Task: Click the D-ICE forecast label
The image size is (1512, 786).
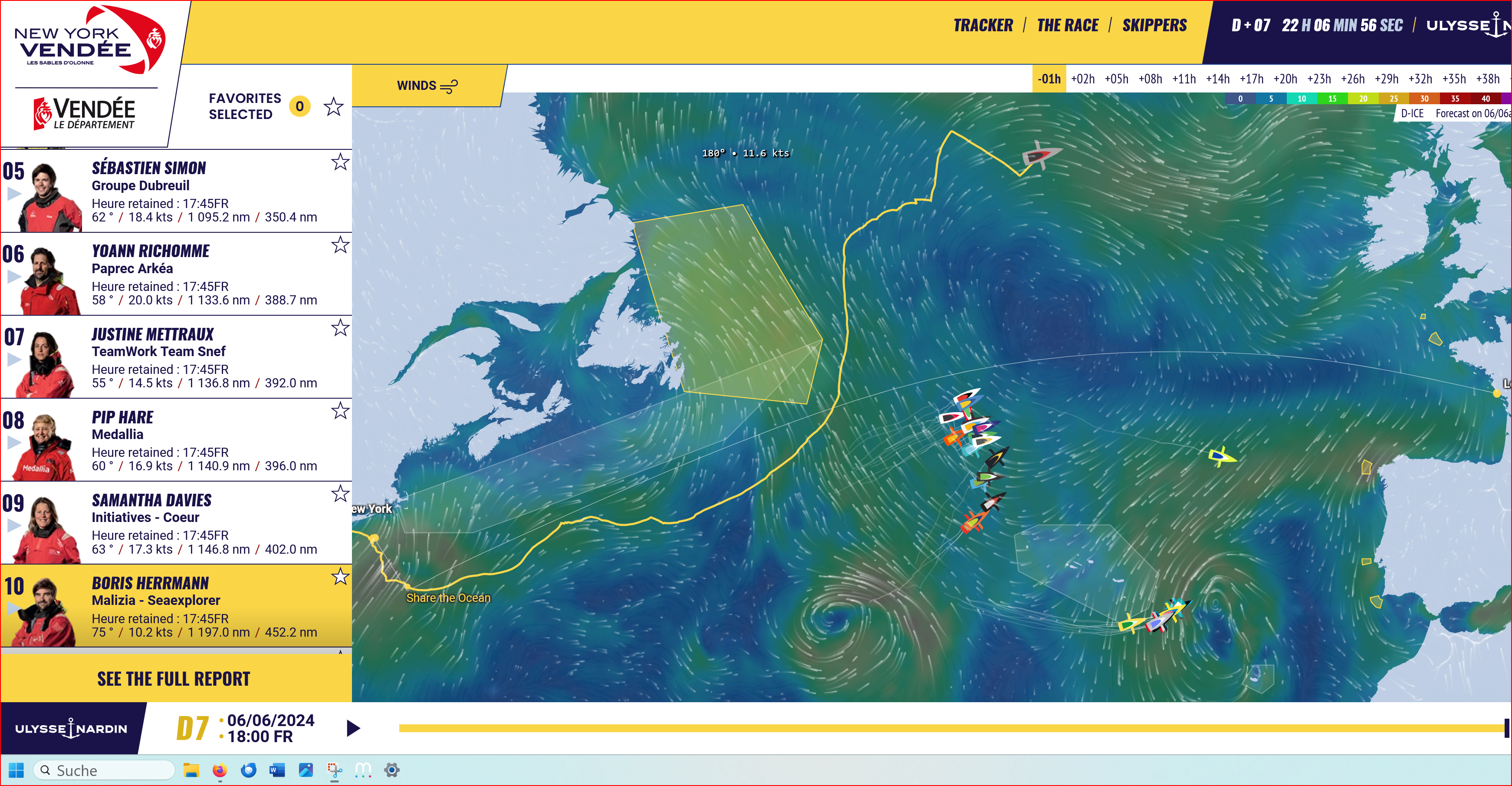Action: 1412,113
